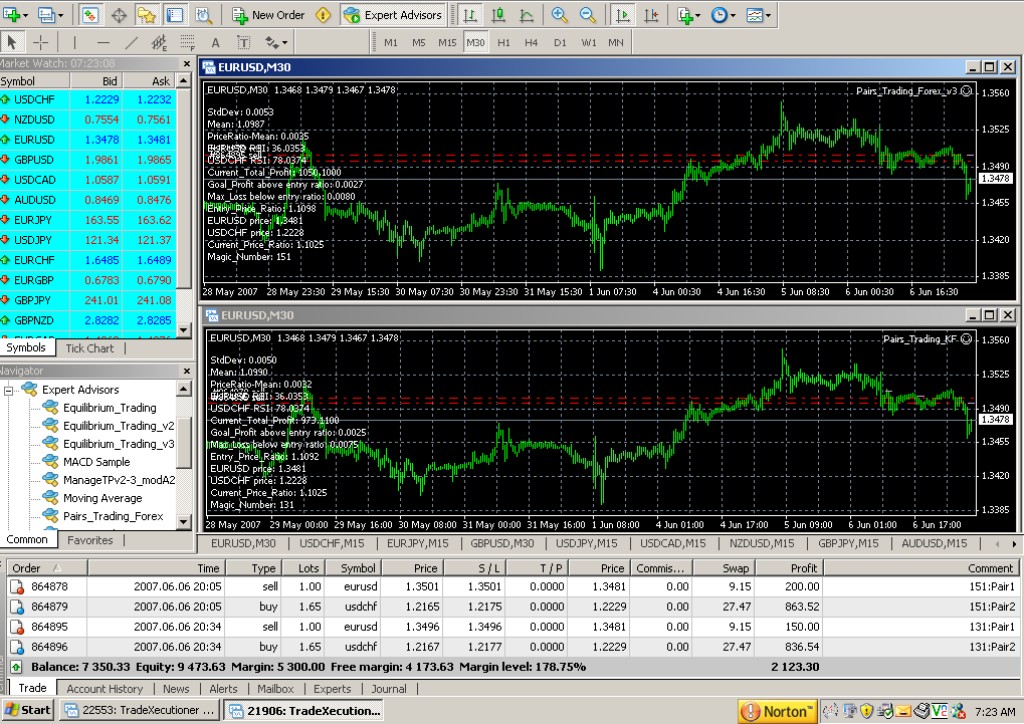Select Equilibrium_Trading_v2 expert advisor
The image size is (1024, 724).
pos(118,426)
